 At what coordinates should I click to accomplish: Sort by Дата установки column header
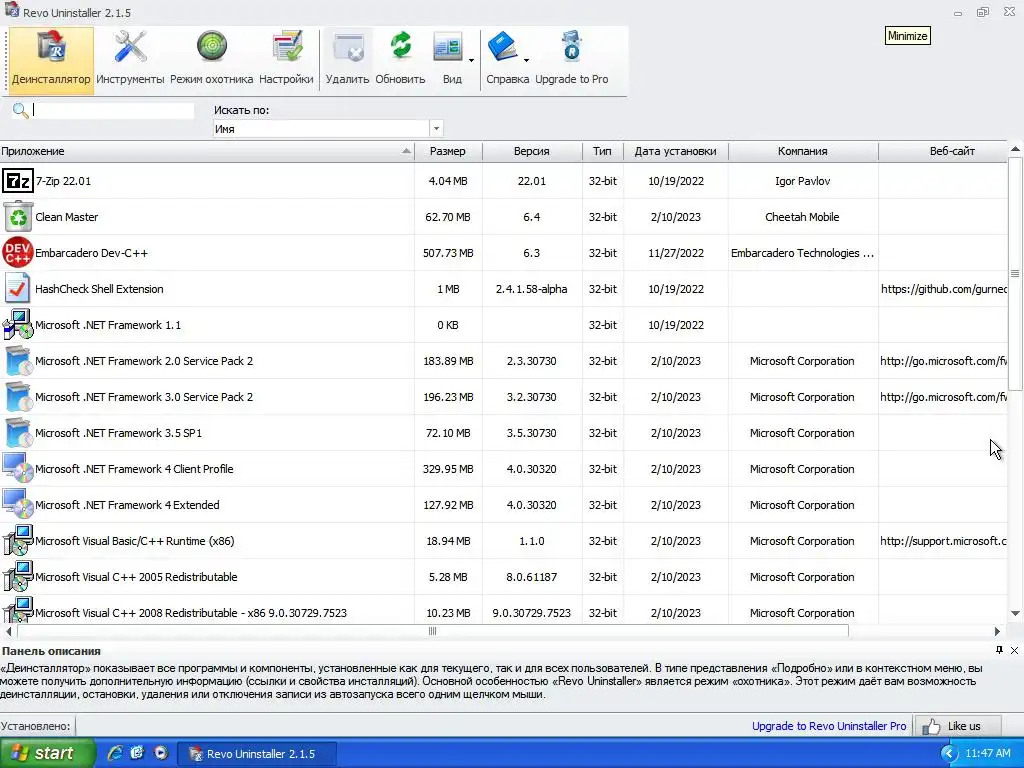tap(675, 151)
